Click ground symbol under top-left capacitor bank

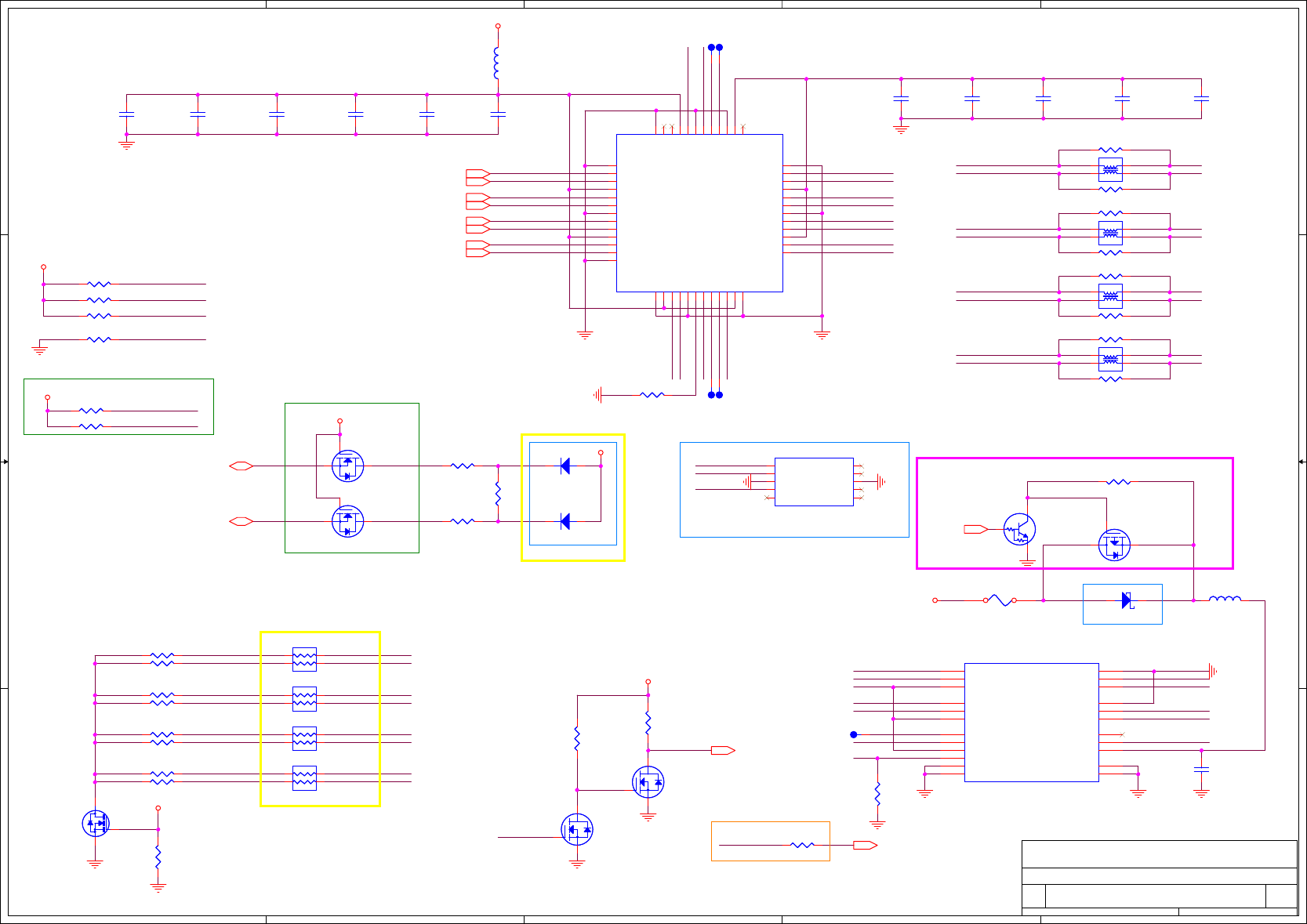click(x=126, y=146)
